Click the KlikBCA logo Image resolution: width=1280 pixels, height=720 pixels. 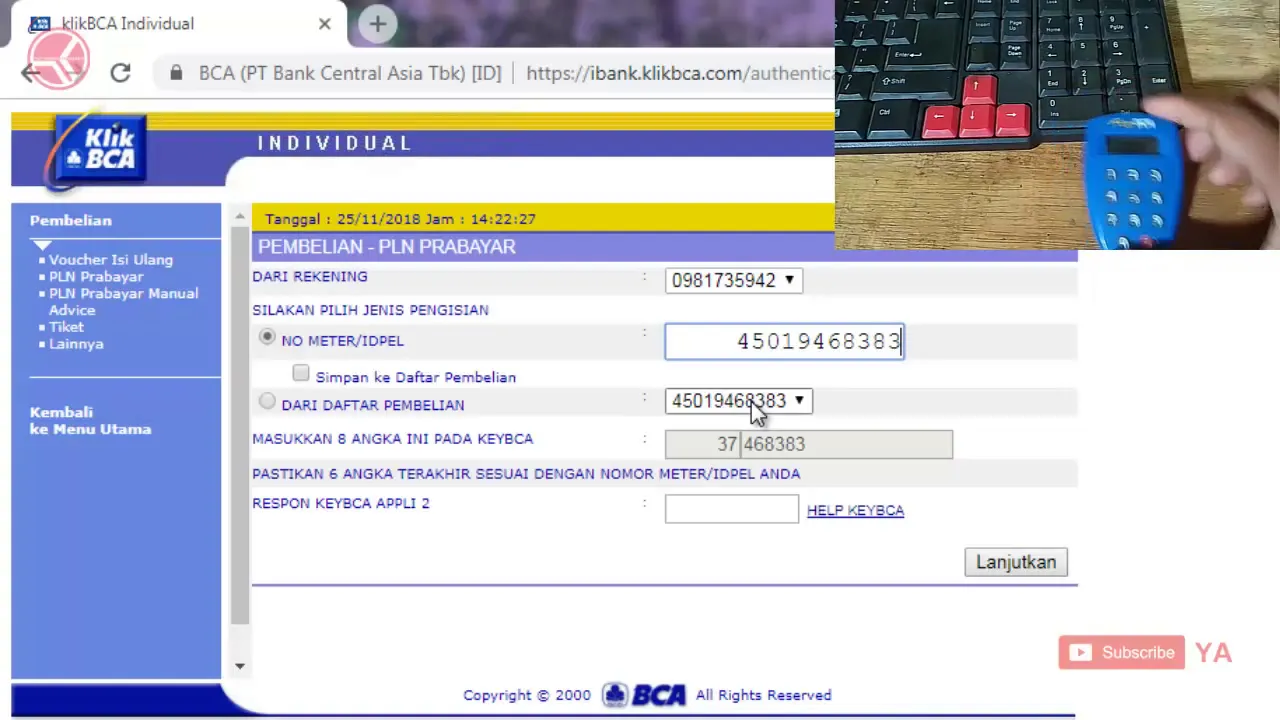[99, 151]
